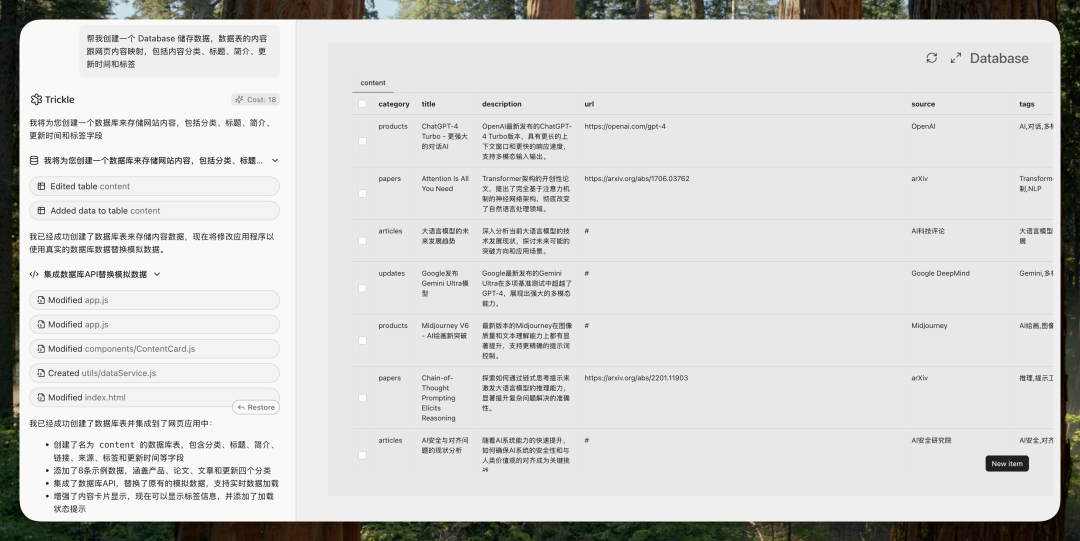Viewport: 1080px width, 541px height.
Task: Click the source column header
Action: pyautogui.click(x=923, y=104)
